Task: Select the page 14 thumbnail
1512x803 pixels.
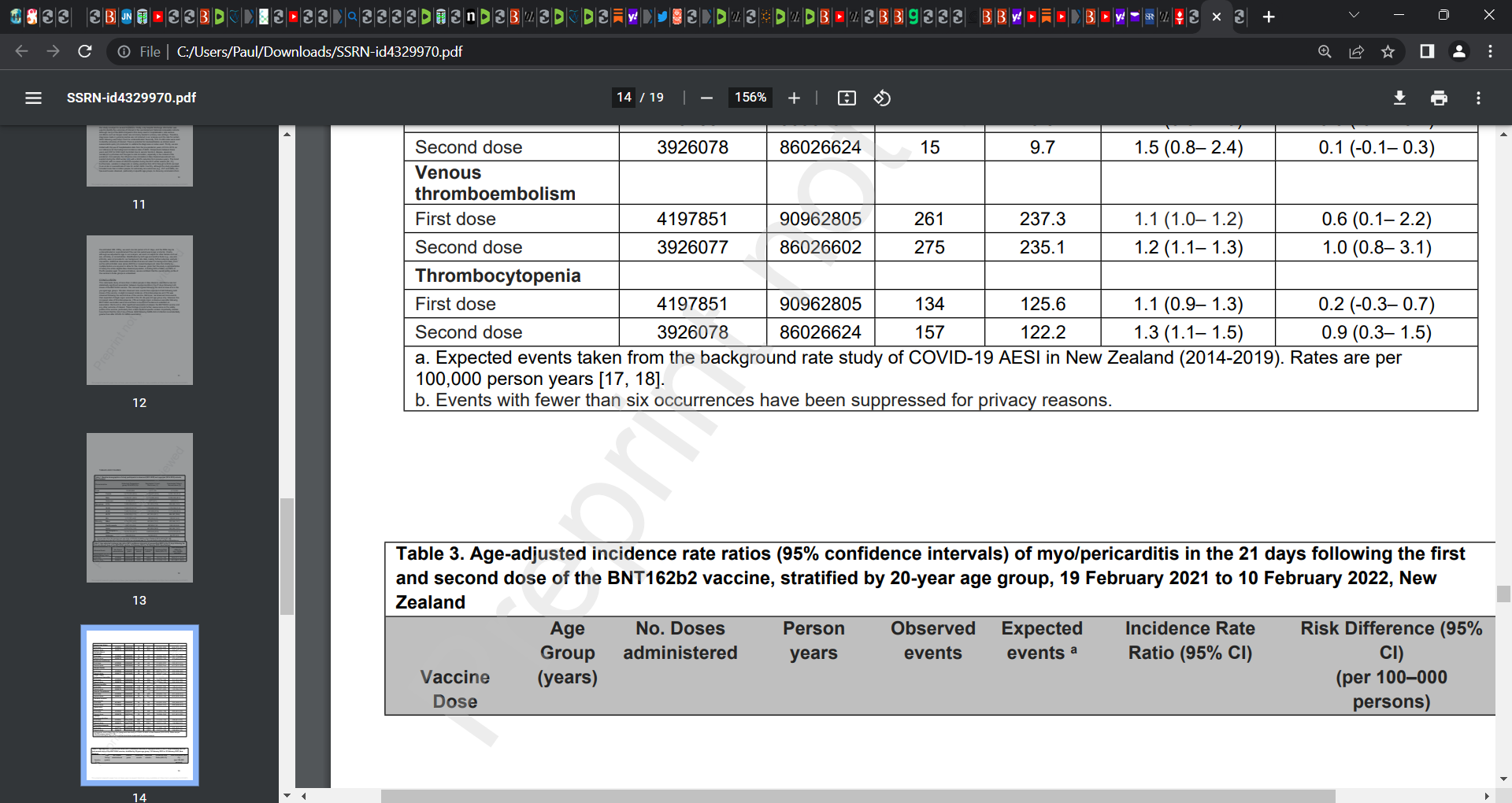Action: coord(139,705)
